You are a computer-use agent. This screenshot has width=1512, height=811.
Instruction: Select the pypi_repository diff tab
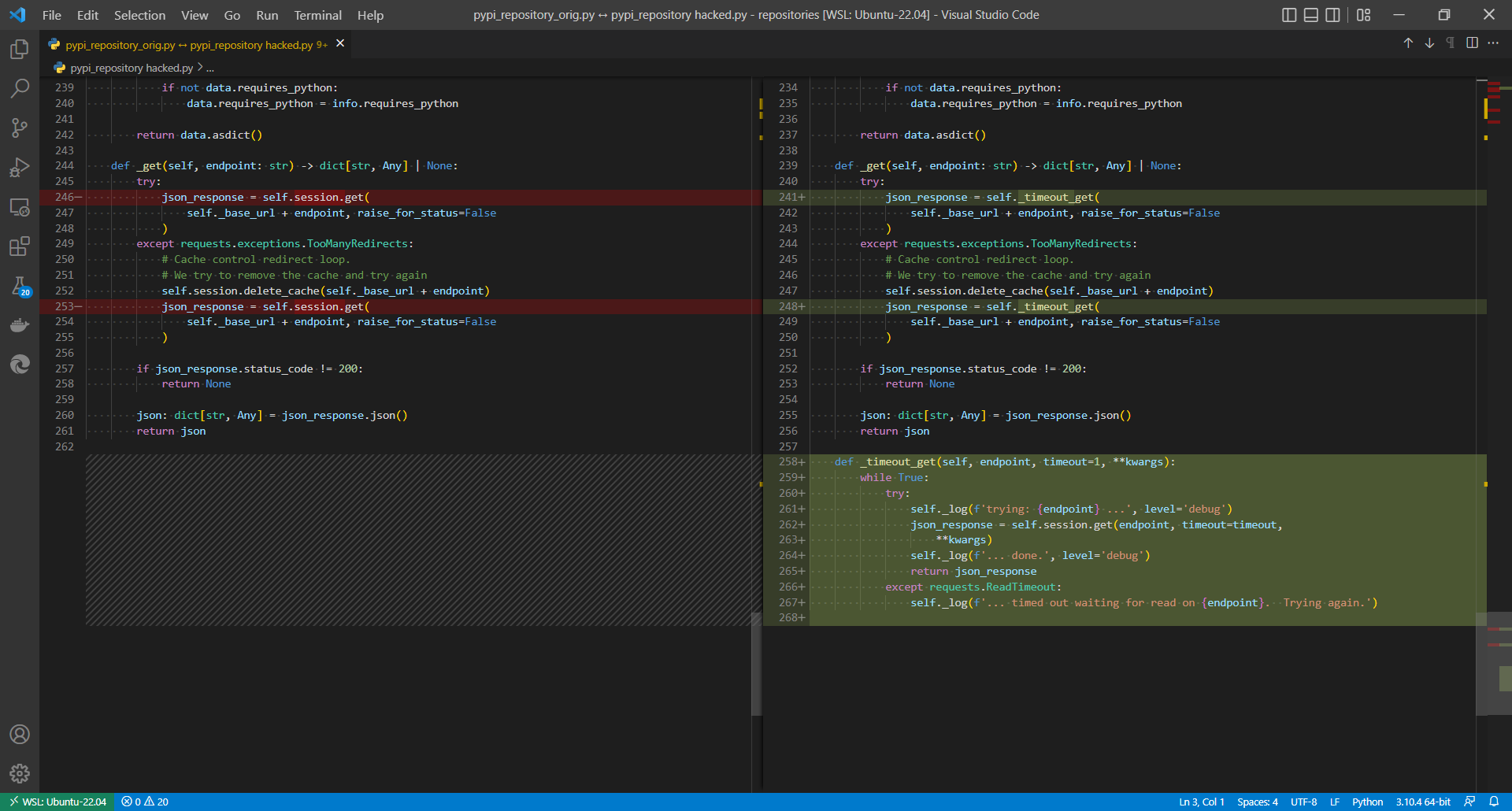click(189, 45)
